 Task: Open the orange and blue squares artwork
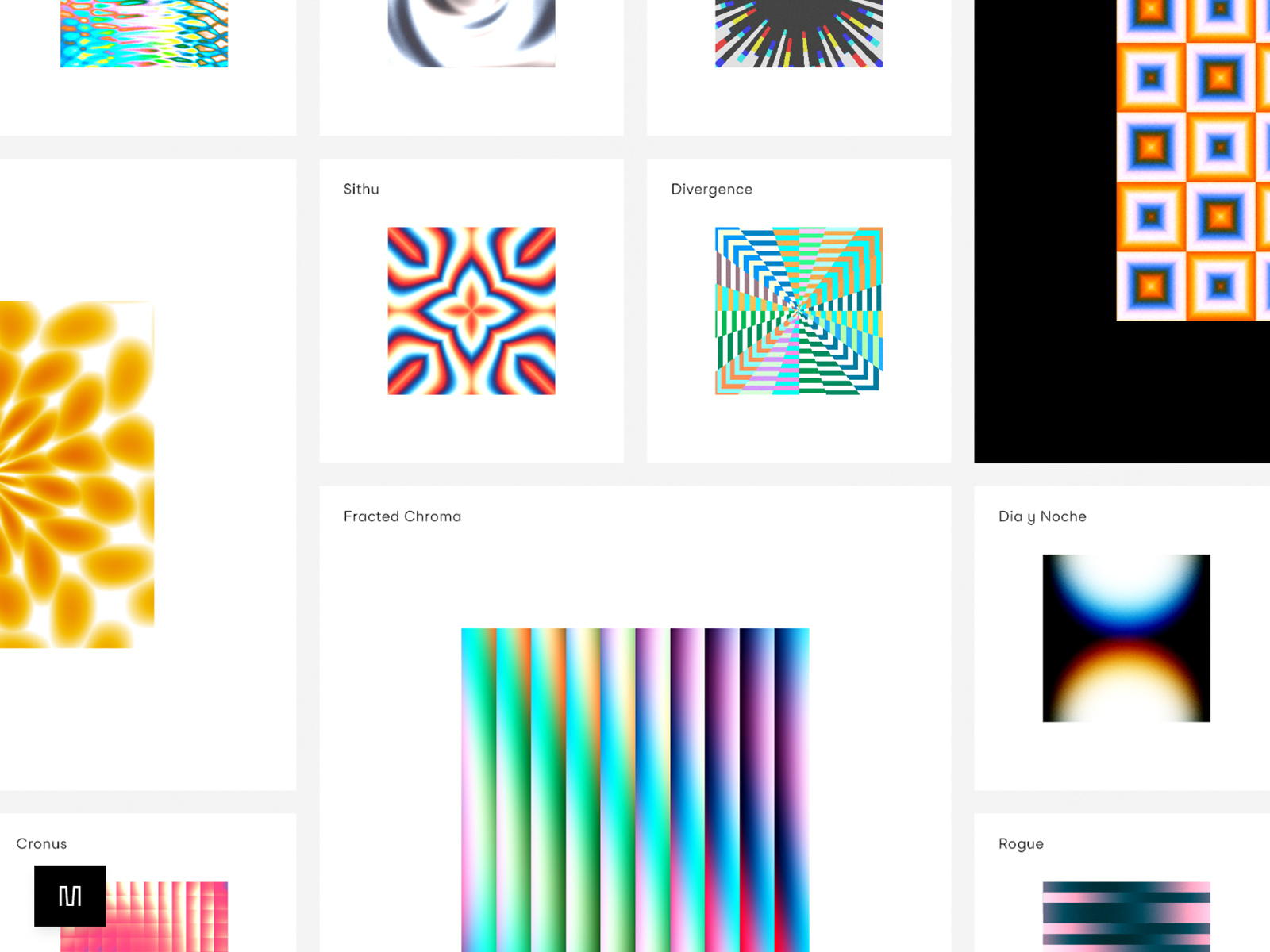click(1192, 159)
